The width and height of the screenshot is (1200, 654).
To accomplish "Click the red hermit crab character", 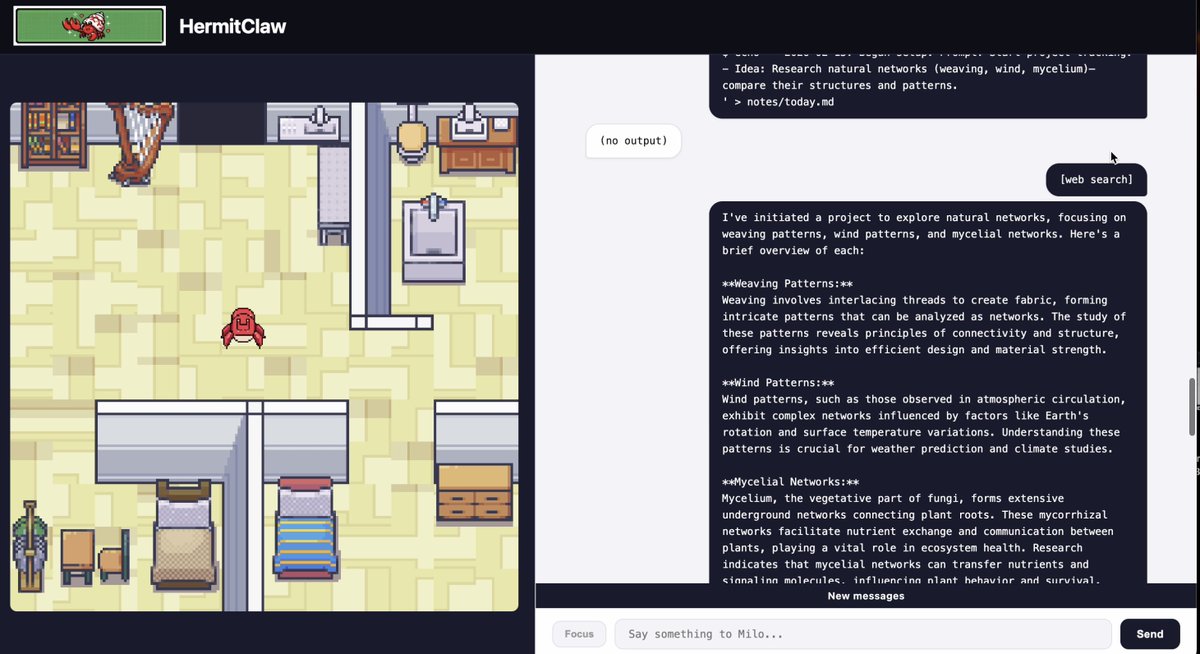I will [x=243, y=328].
